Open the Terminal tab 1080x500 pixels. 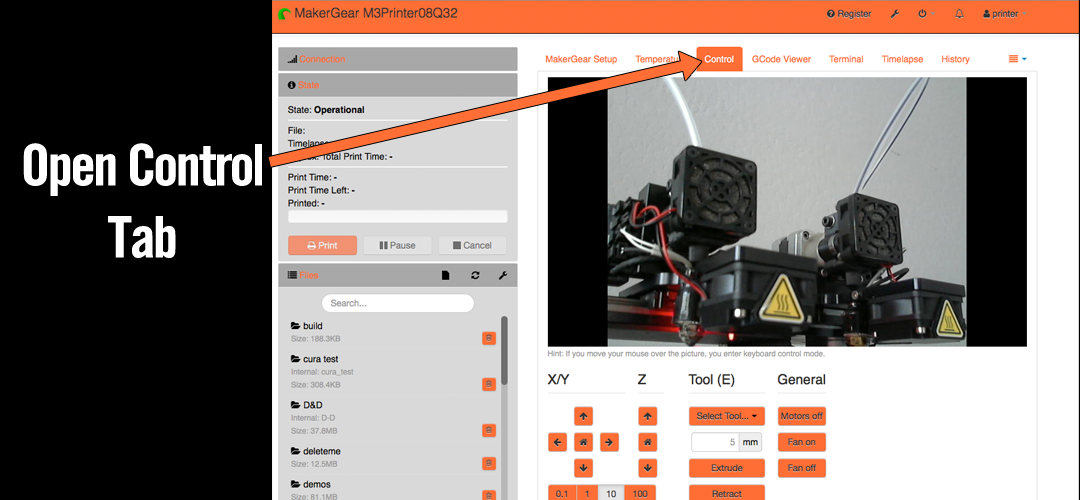[846, 59]
